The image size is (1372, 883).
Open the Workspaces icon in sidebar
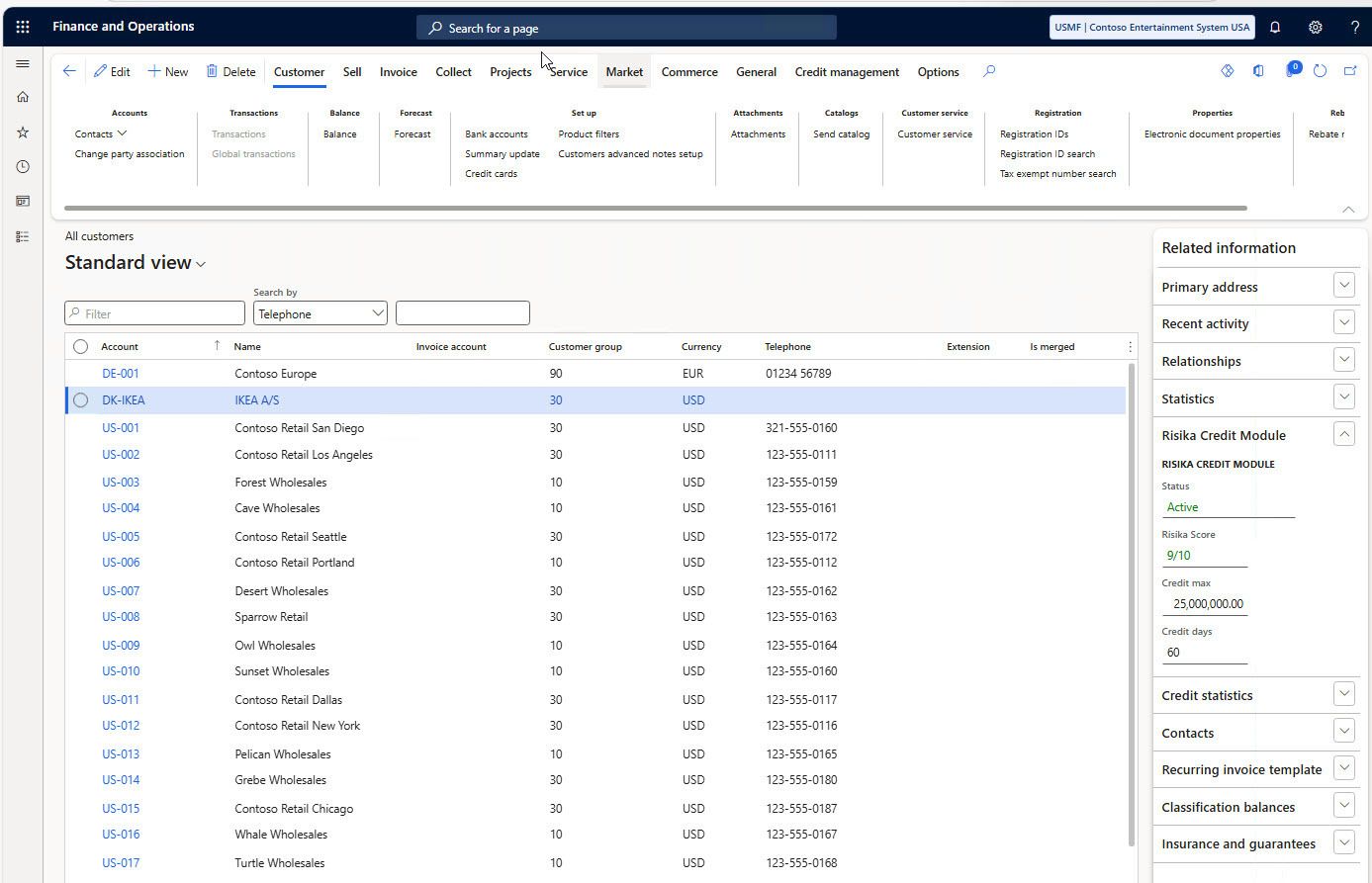click(x=23, y=202)
